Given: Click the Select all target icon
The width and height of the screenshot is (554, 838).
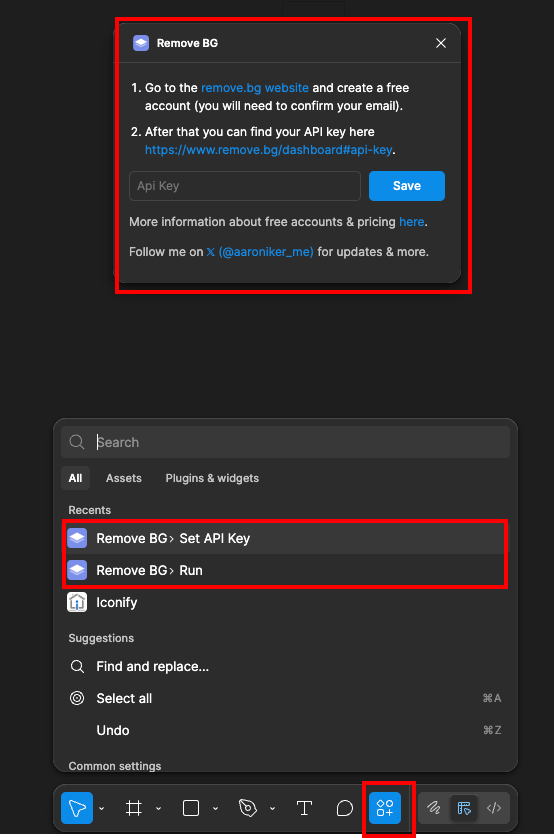Looking at the screenshot, I should [77, 699].
